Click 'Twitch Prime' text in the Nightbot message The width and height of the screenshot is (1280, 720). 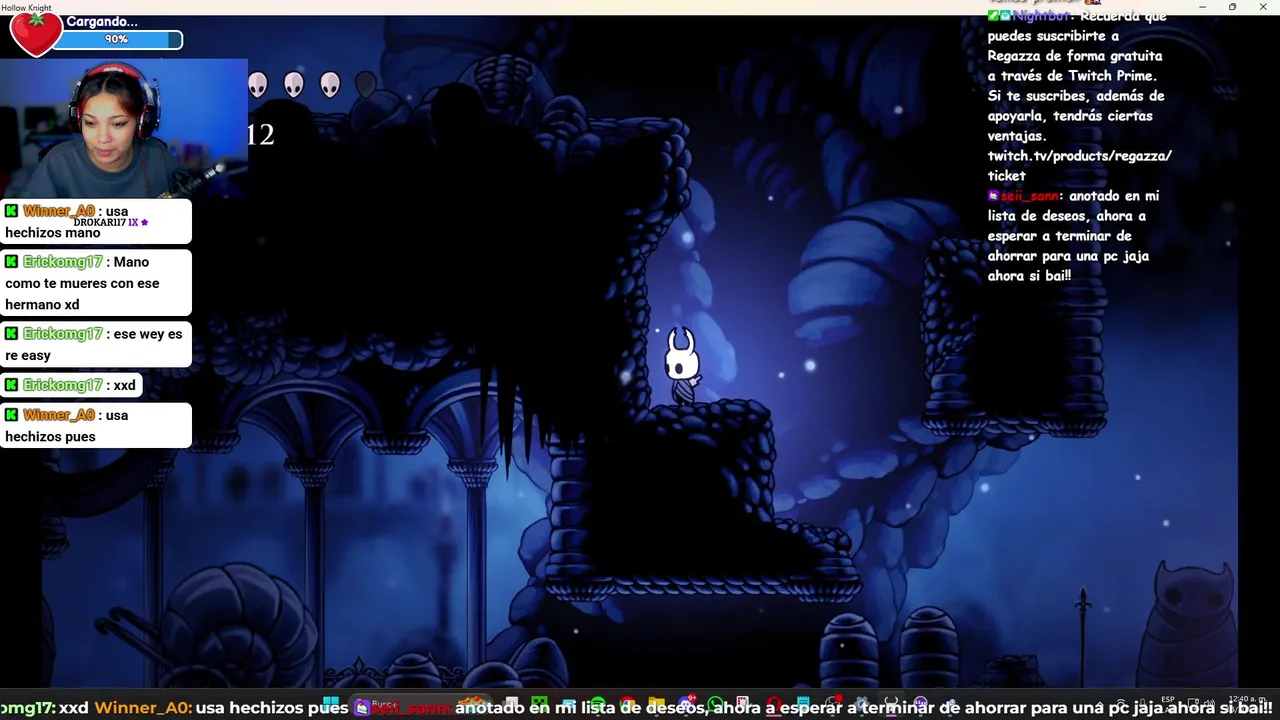click(1111, 76)
